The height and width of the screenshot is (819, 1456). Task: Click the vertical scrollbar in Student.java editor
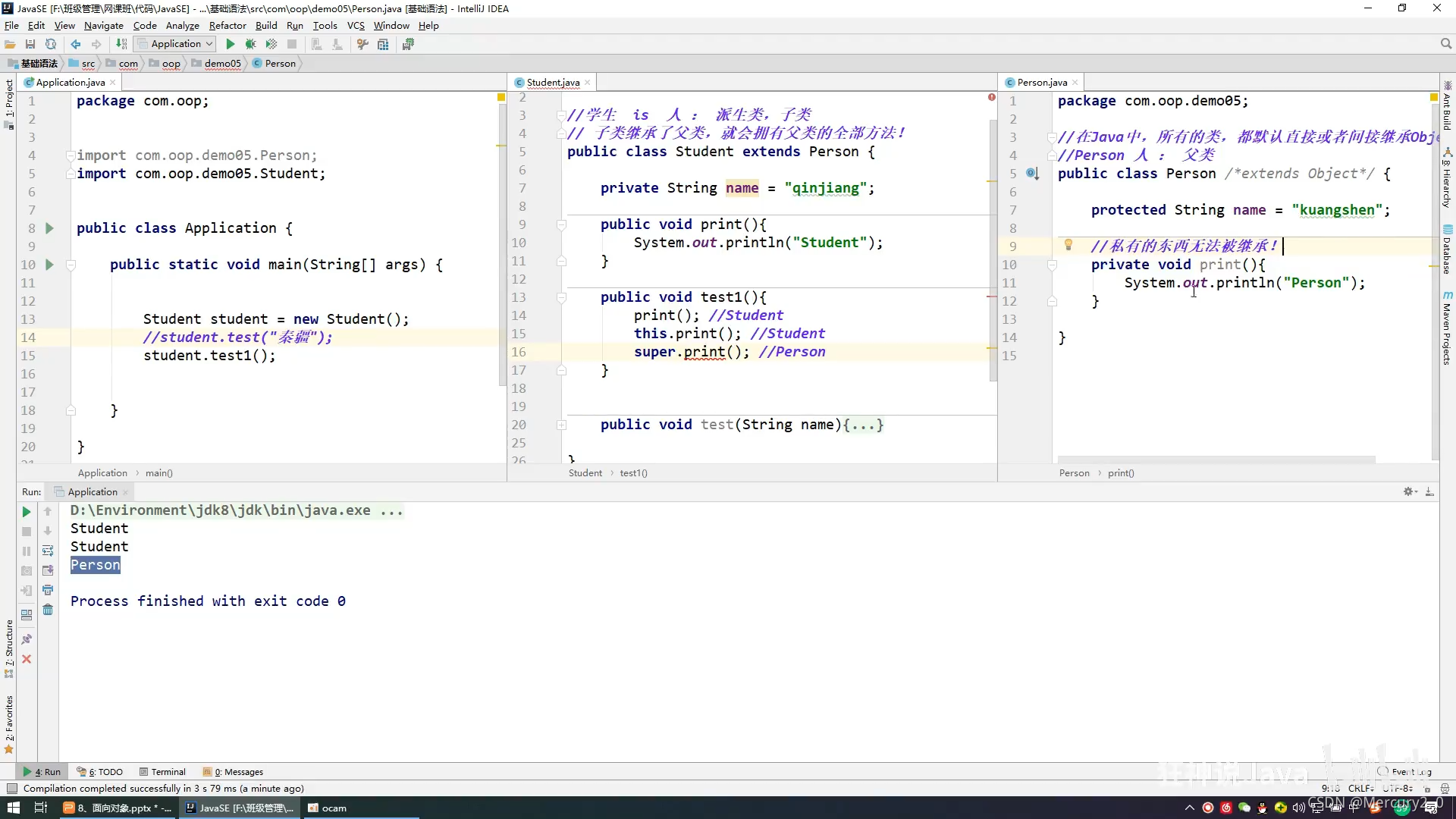[993, 250]
